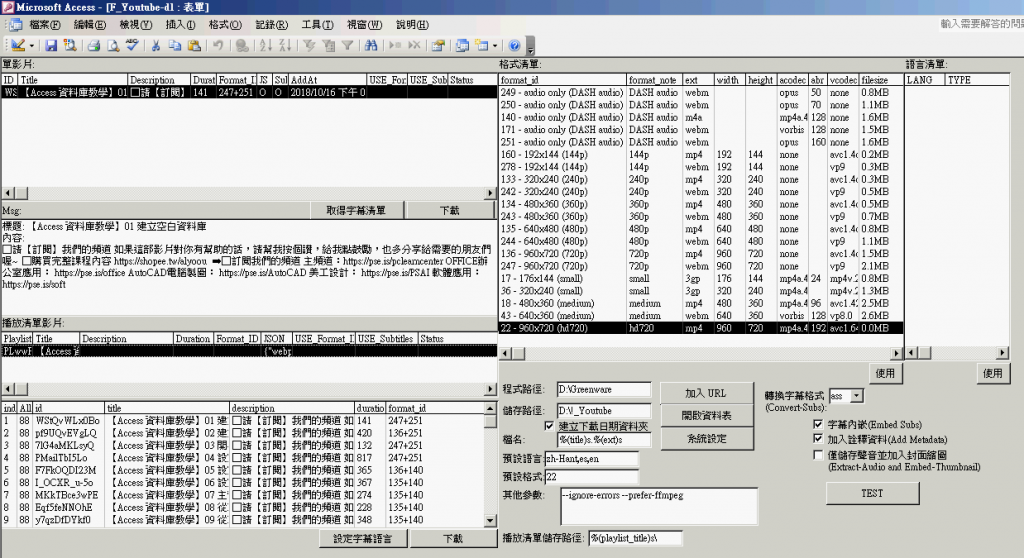
Task: Click the 儲存路徑 field D:\_Youtube
Action: coord(603,411)
